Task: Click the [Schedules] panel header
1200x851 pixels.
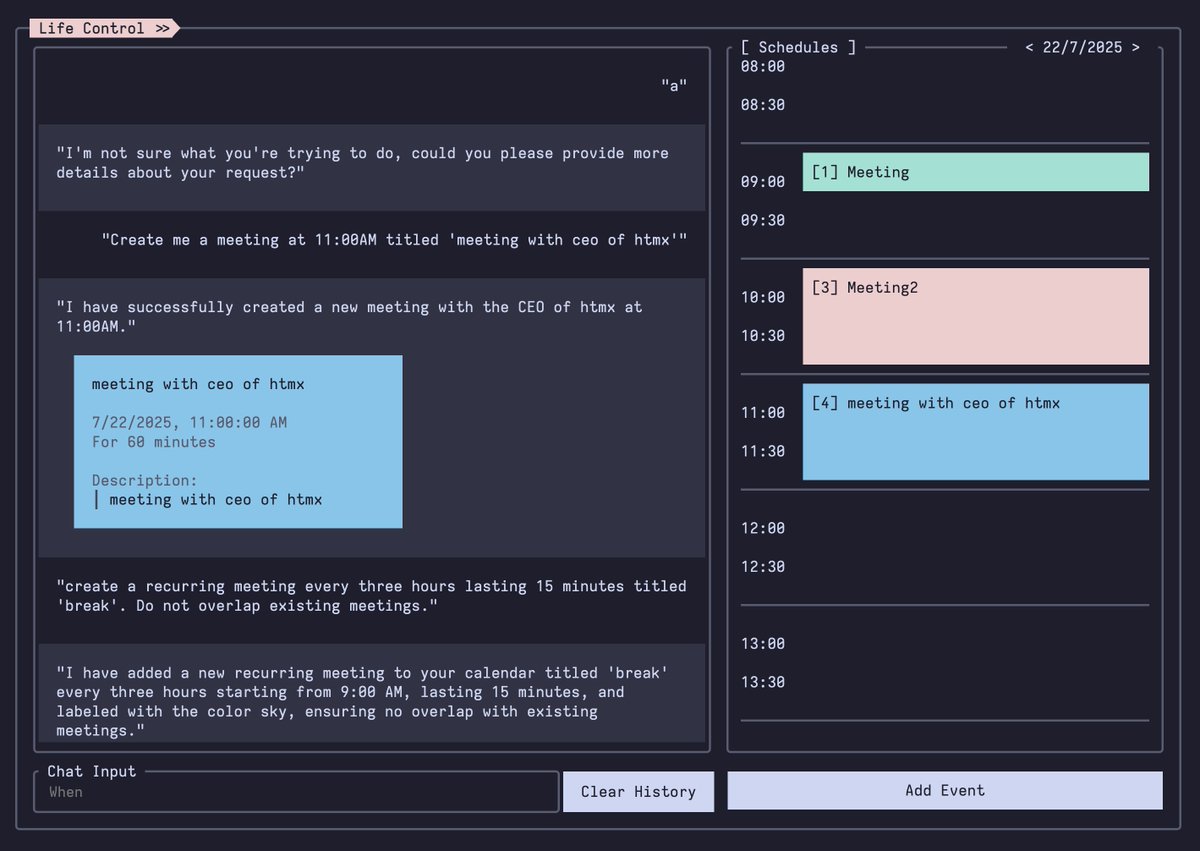Action: (x=797, y=46)
